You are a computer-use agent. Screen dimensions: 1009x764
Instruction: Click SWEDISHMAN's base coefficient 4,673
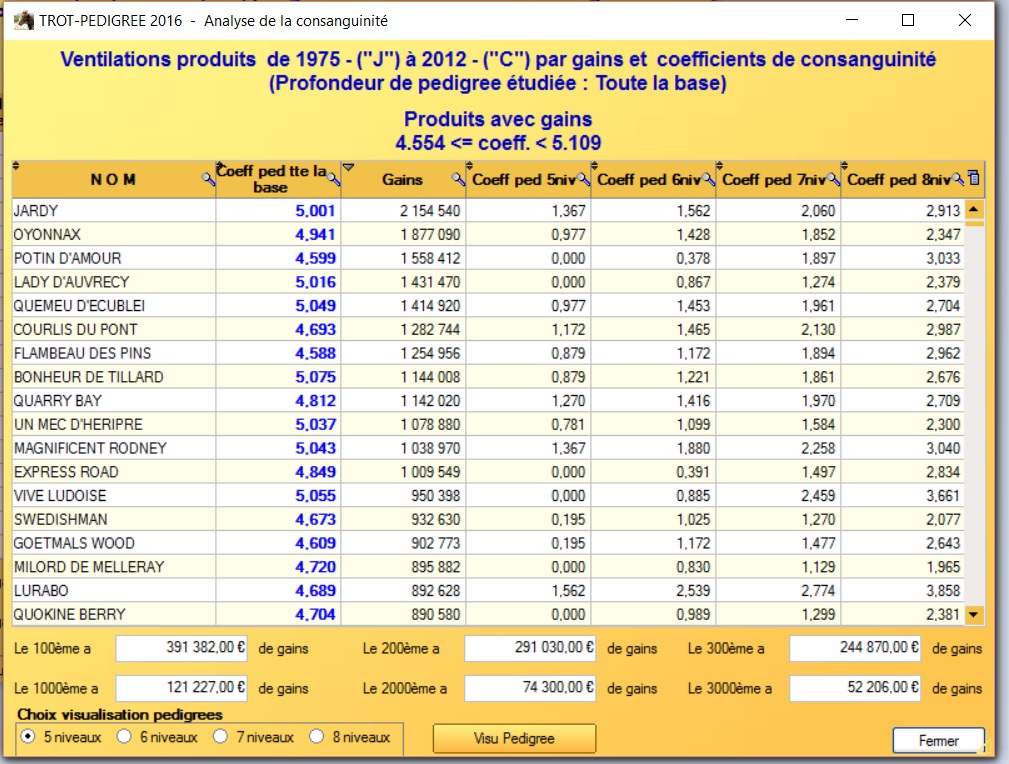point(315,519)
